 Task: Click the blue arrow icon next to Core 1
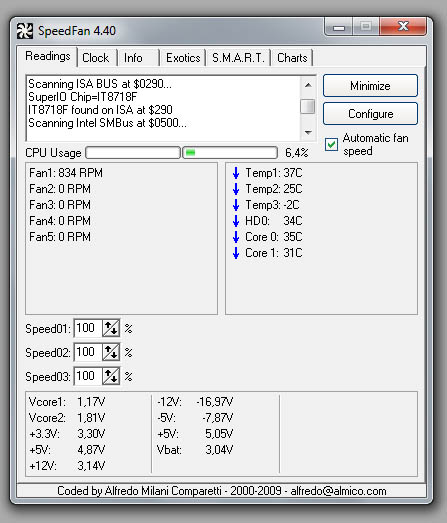(x=236, y=253)
